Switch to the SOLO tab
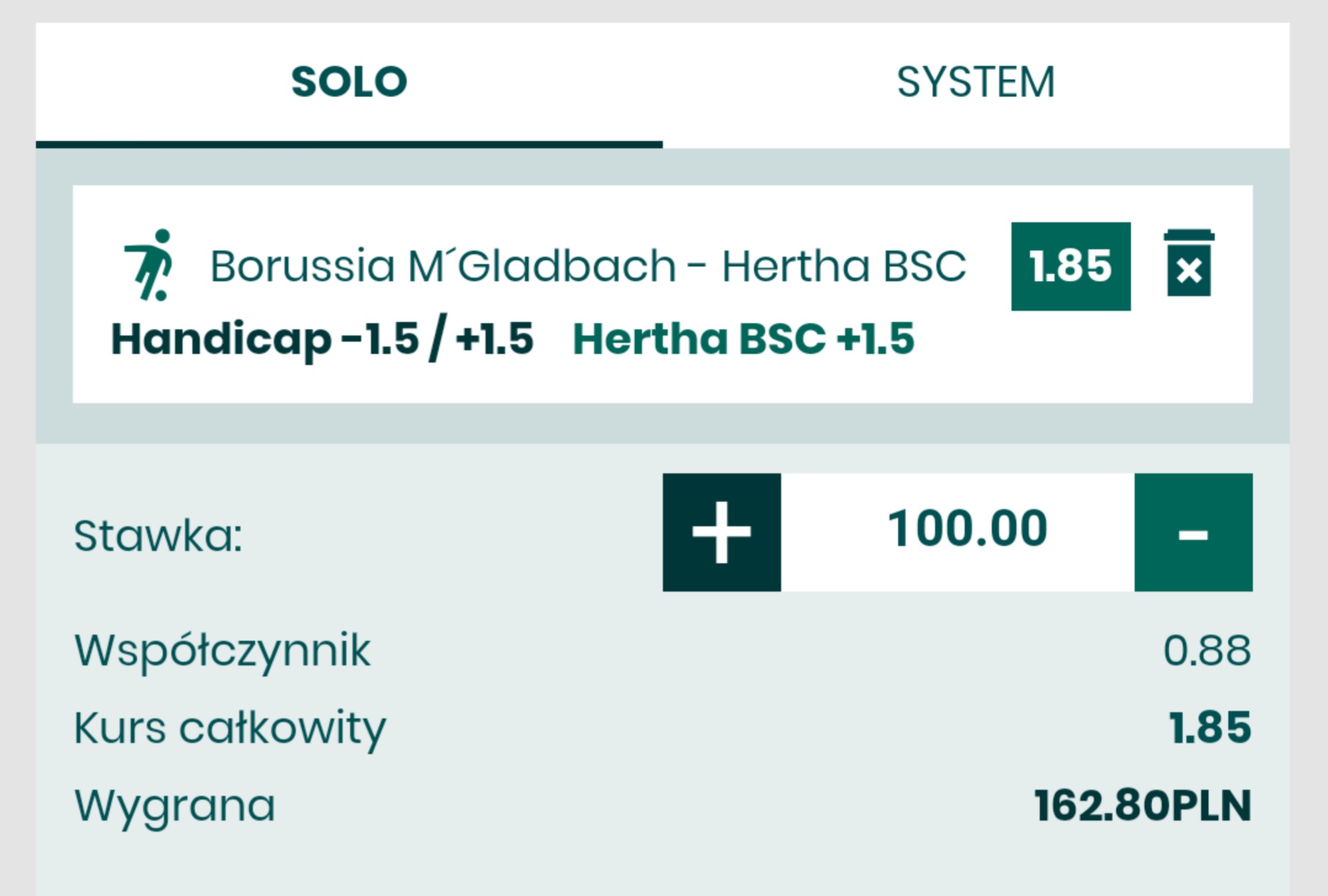 349,82
